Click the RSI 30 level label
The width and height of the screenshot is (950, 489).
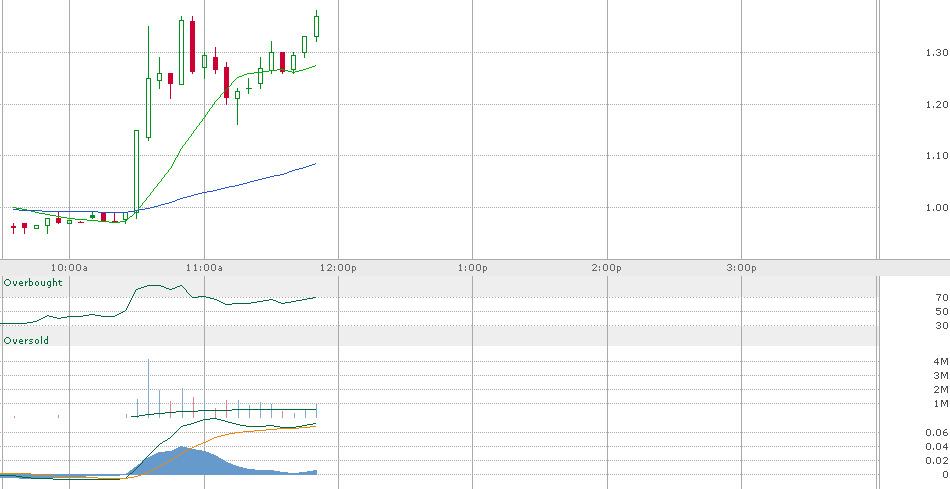pos(942,326)
